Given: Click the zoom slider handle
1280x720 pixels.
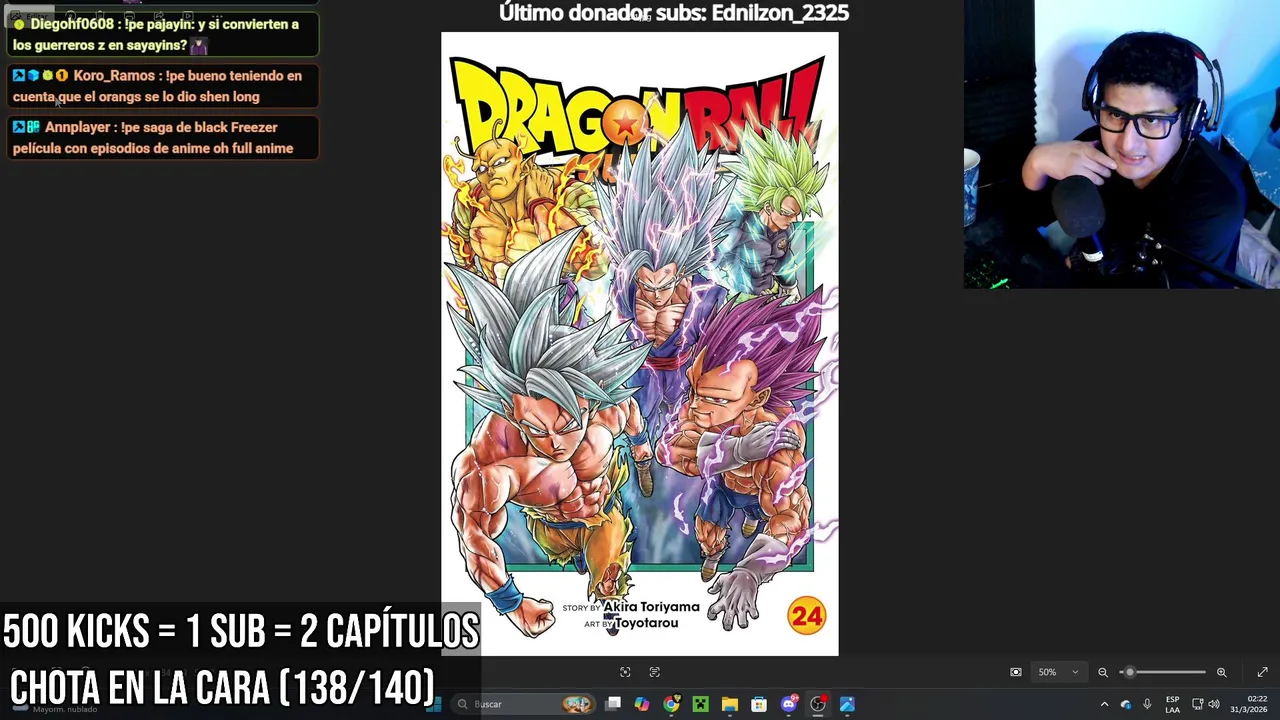Looking at the screenshot, I should pos(1130,672).
